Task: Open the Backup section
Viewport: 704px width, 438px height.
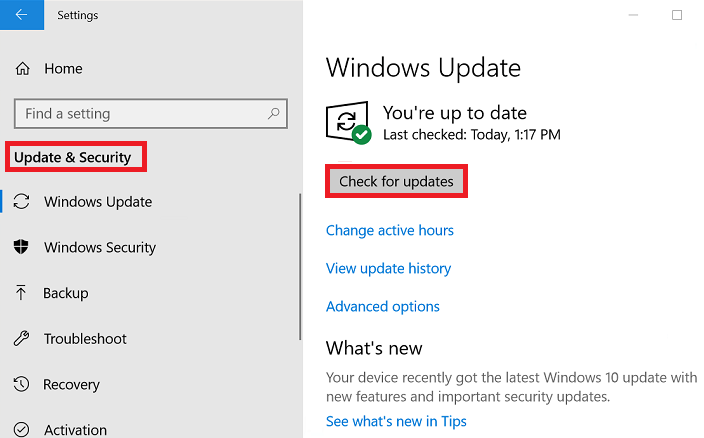Action: 66,293
